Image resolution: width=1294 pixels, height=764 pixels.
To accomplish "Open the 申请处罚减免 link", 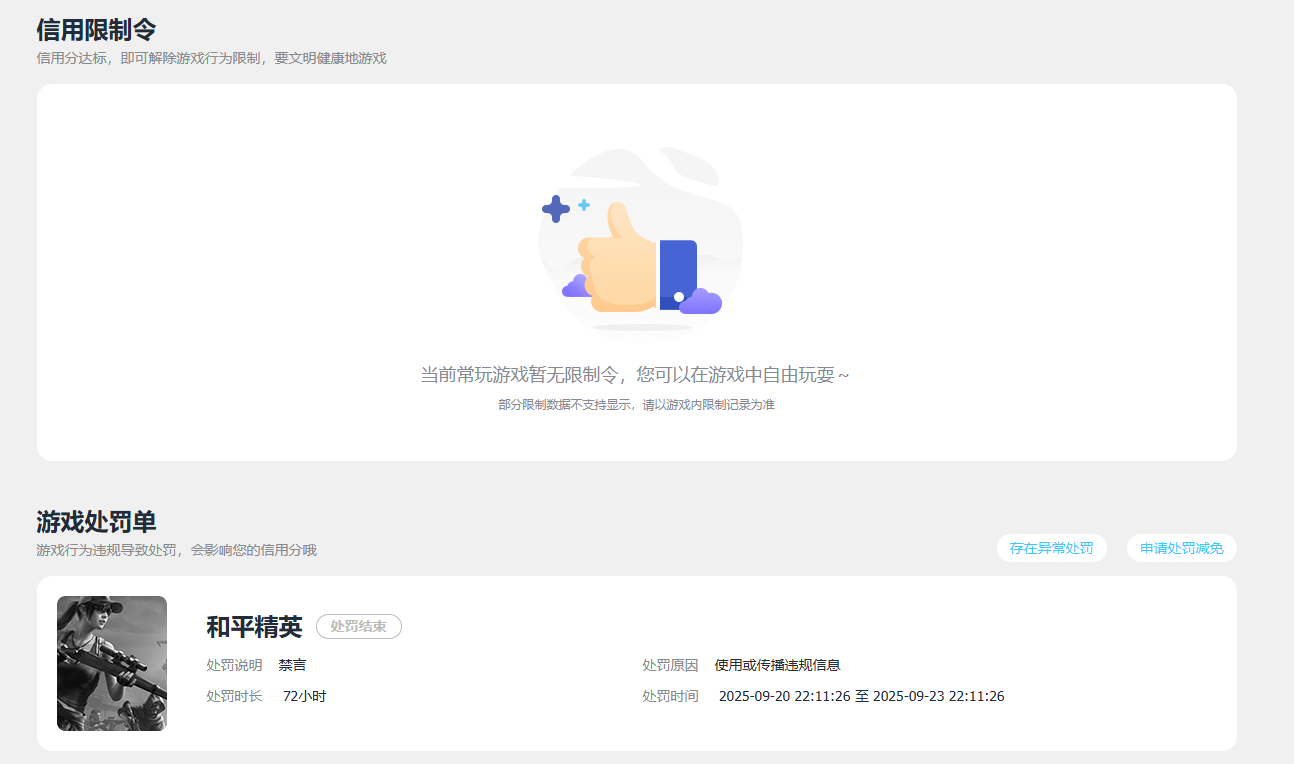I will 1181,548.
